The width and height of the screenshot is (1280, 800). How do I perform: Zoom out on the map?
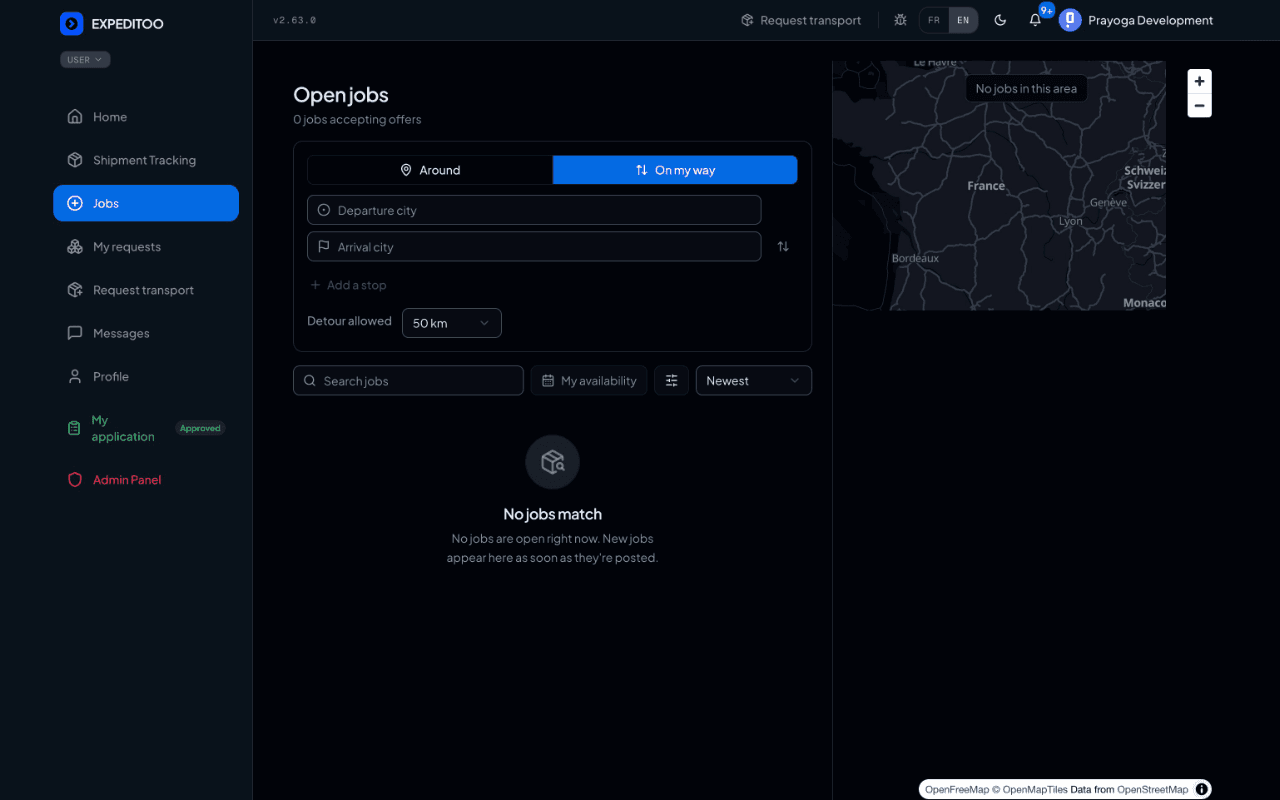[x=1200, y=105]
